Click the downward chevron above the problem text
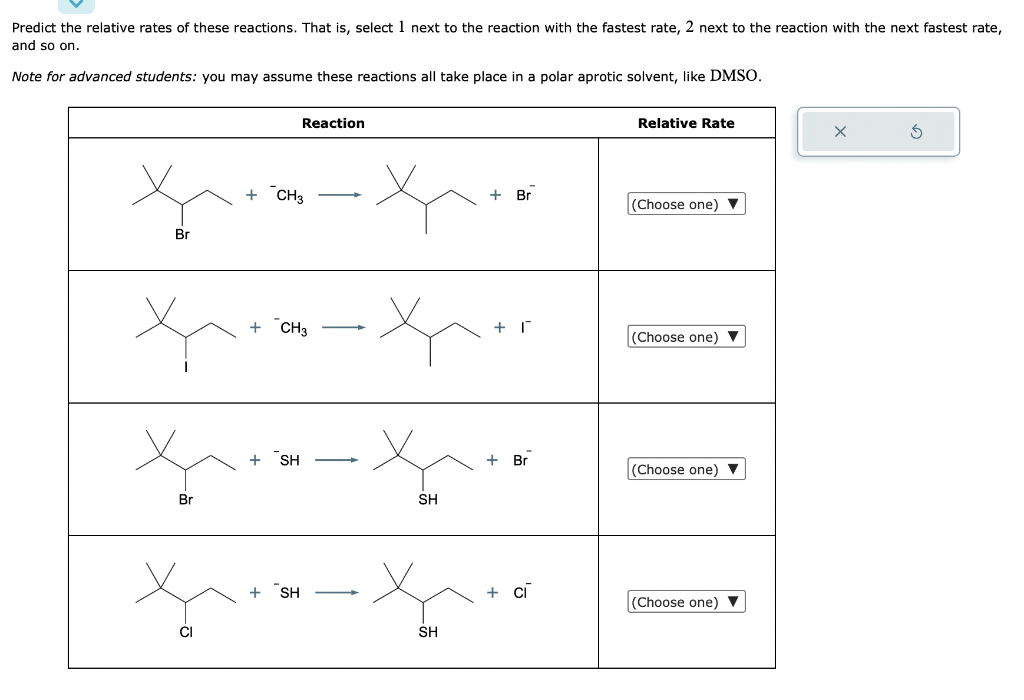This screenshot has height=700, width=1024. (x=76, y=6)
